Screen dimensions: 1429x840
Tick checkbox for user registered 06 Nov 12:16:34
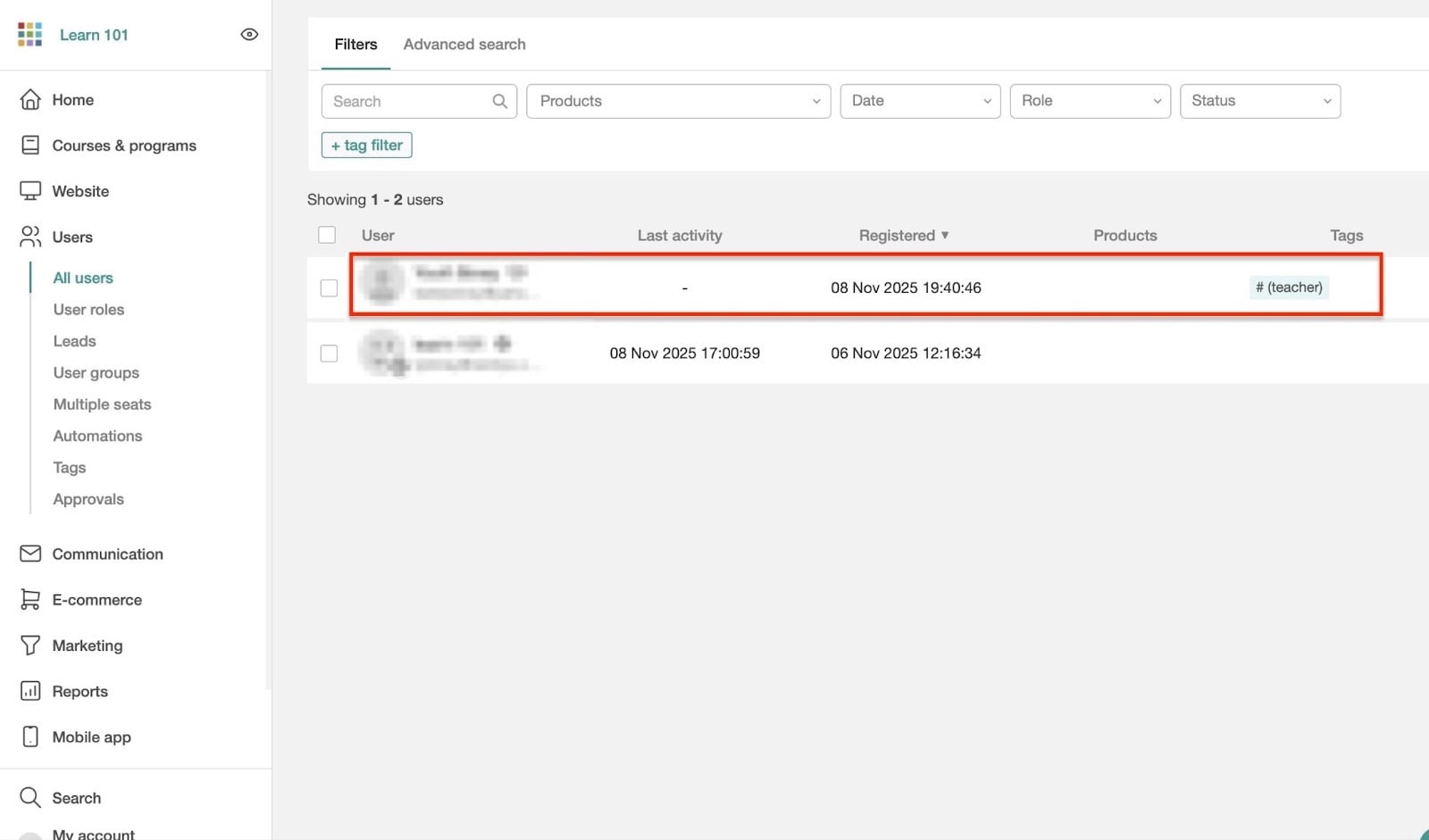tap(329, 353)
